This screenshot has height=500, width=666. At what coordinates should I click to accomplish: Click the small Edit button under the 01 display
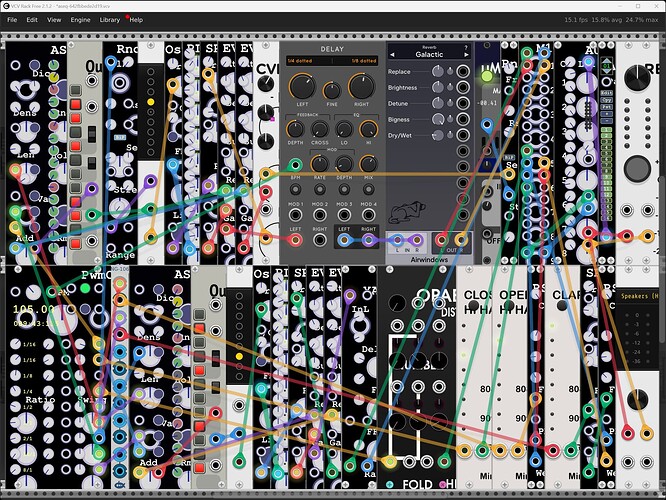tap(606, 93)
